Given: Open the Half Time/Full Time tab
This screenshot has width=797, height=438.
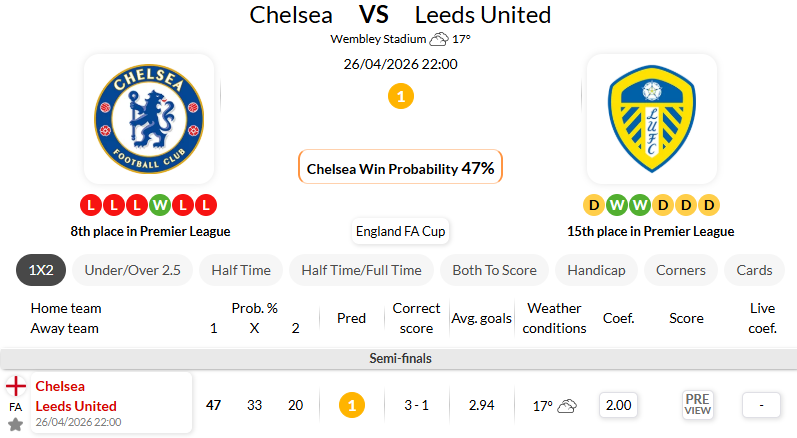Looking at the screenshot, I should (361, 270).
